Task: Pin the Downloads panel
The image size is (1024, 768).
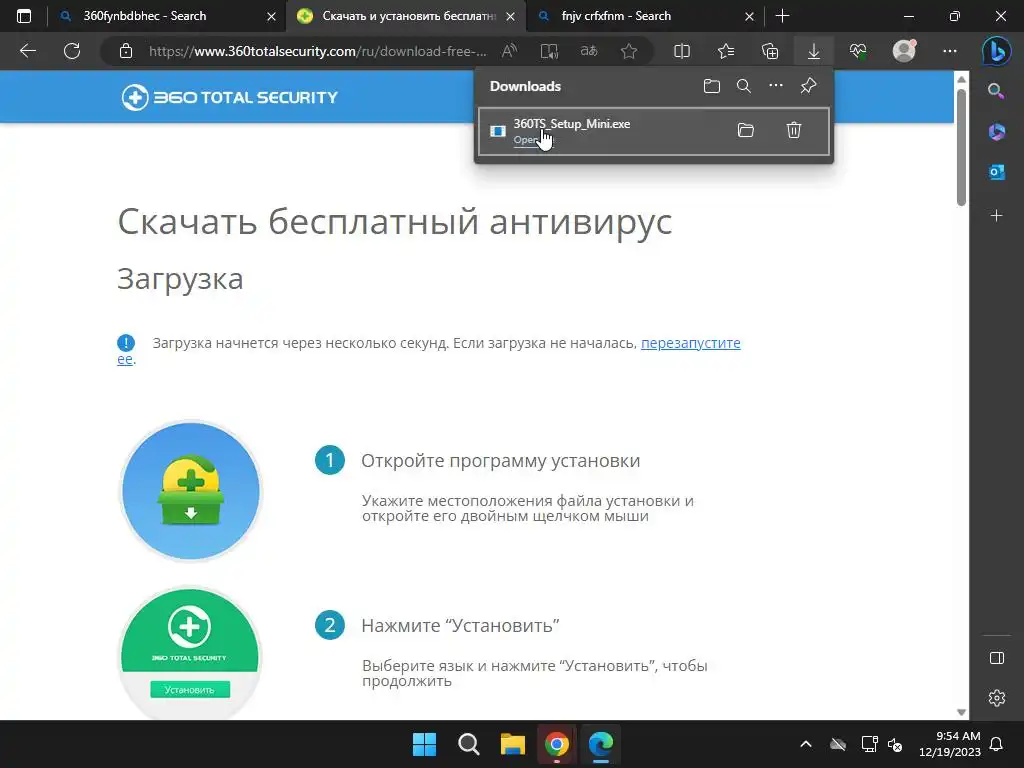Action: [x=808, y=86]
